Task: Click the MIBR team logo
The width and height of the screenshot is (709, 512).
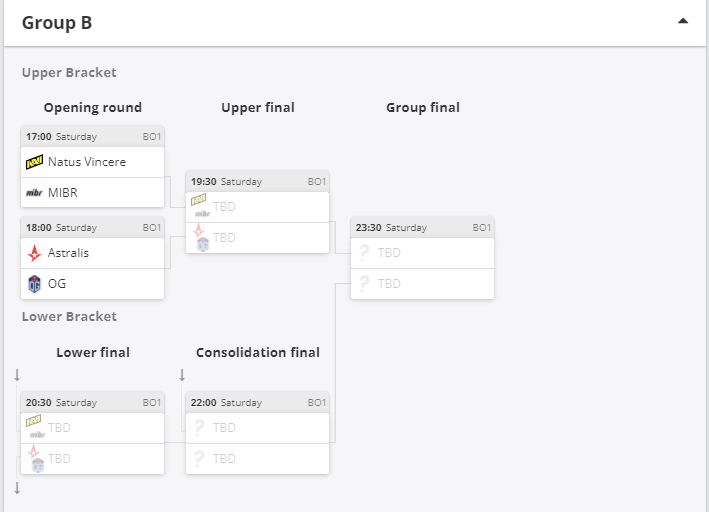Action: pyautogui.click(x=34, y=193)
